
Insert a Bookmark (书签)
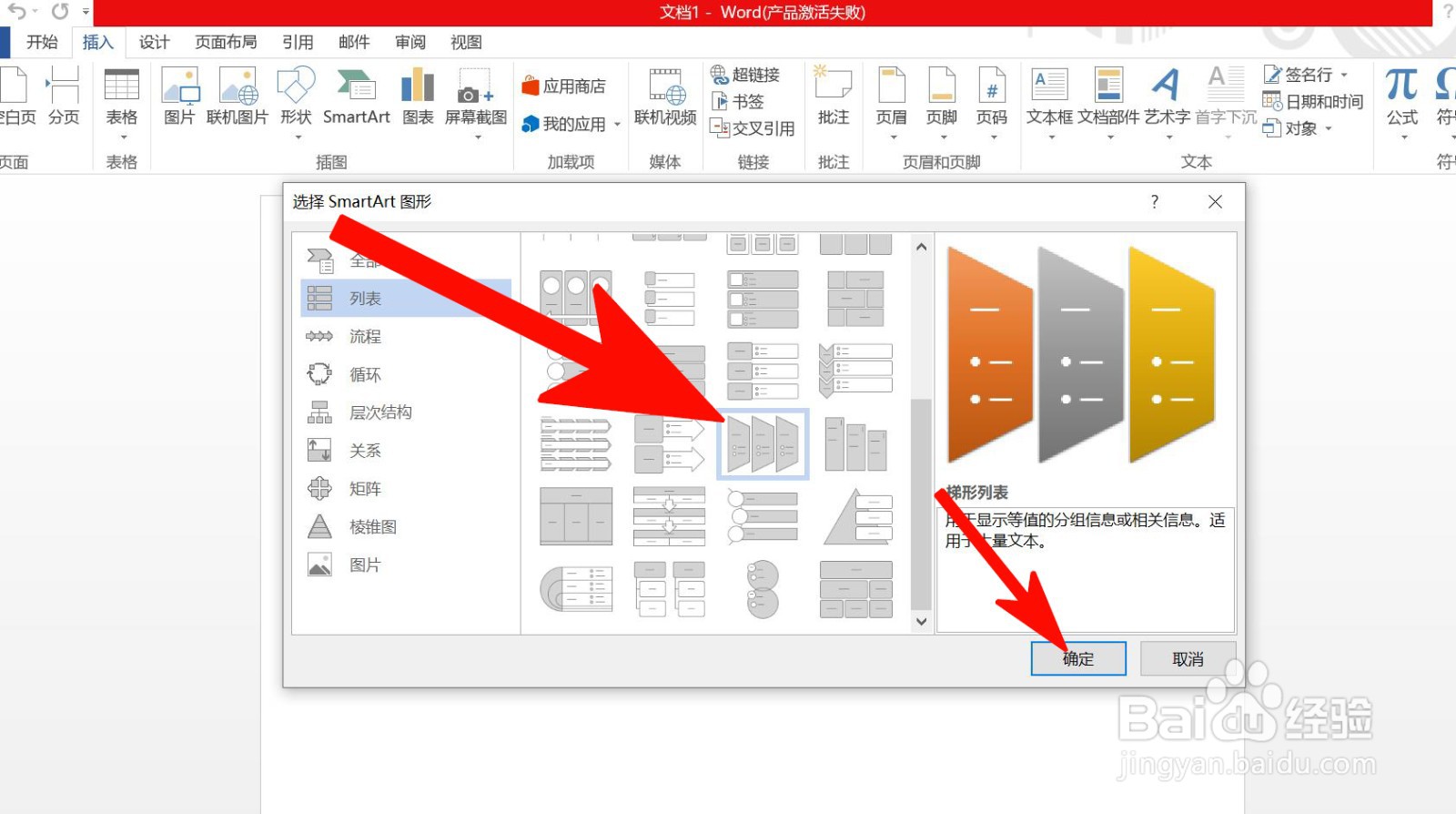point(738,102)
